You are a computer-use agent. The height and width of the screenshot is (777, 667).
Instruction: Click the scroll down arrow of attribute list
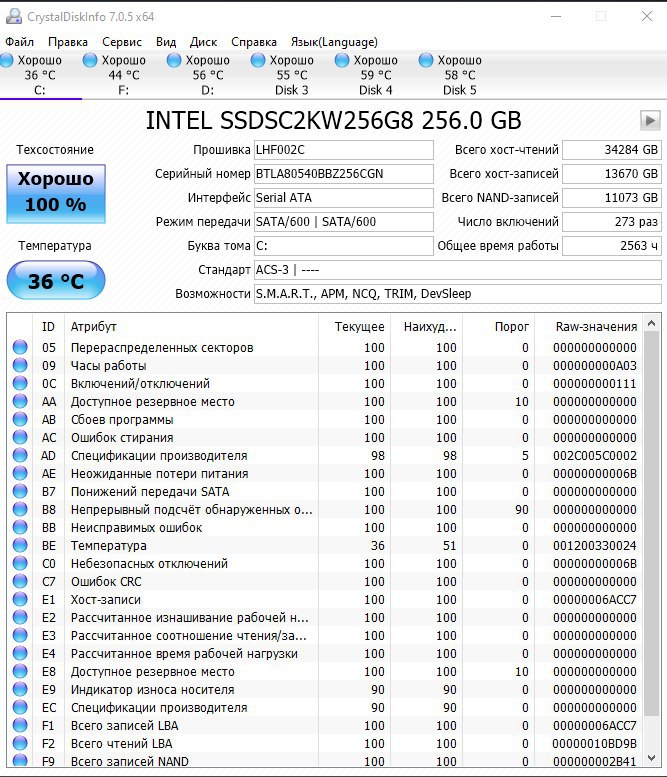pos(652,758)
